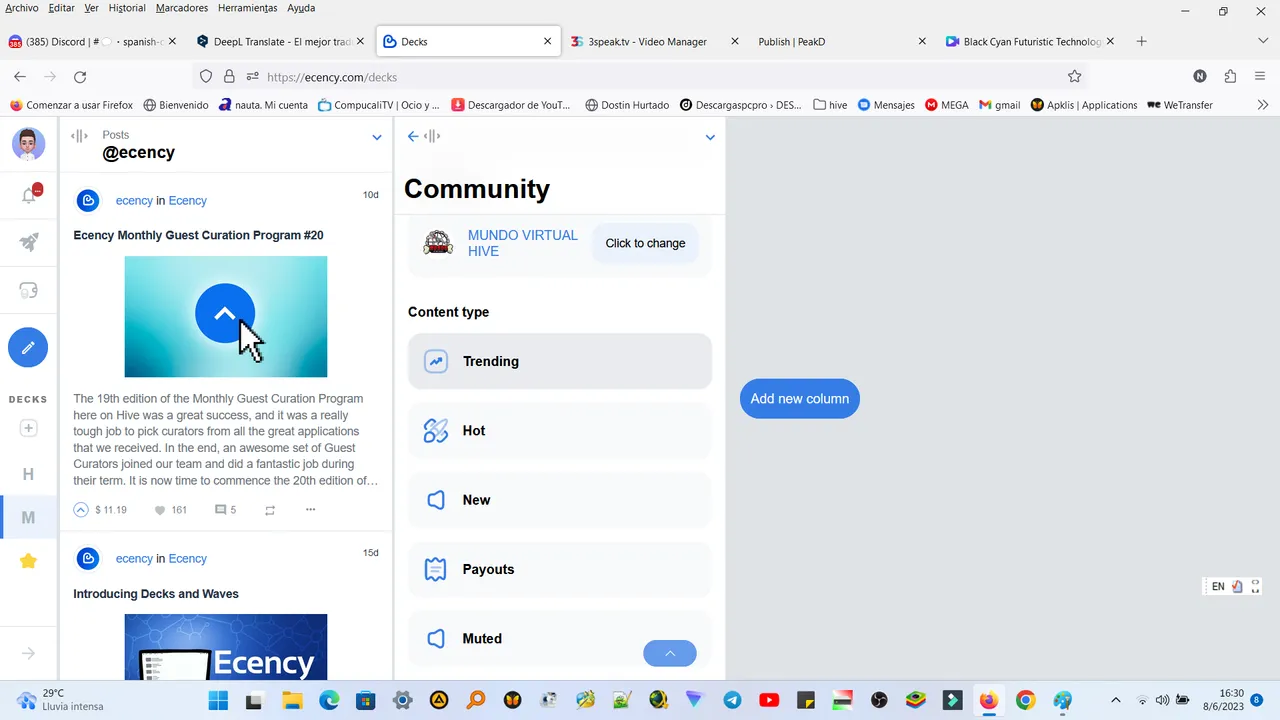This screenshot has width=1280, height=720.
Task: Click the Click to change button
Action: coord(645,243)
